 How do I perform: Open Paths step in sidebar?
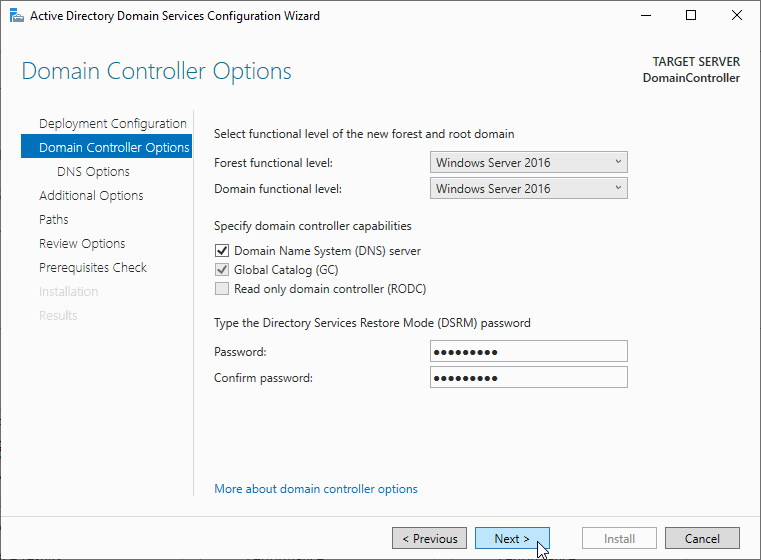pyautogui.click(x=53, y=219)
